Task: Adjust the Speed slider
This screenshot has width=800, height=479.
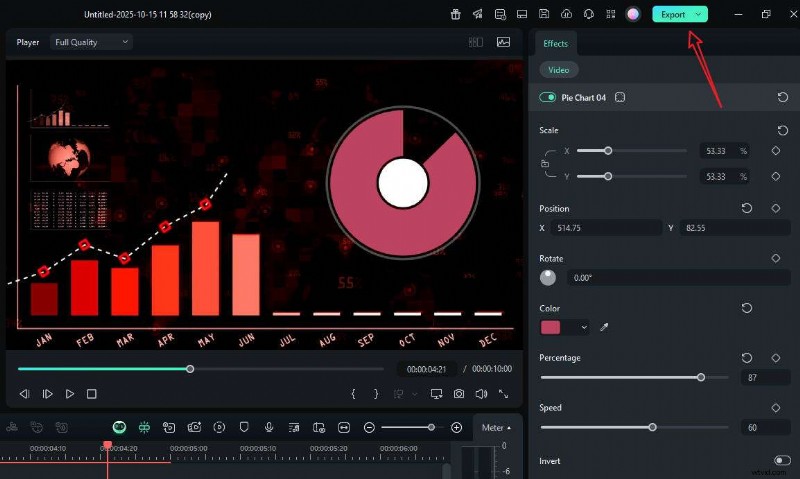Action: click(653, 427)
